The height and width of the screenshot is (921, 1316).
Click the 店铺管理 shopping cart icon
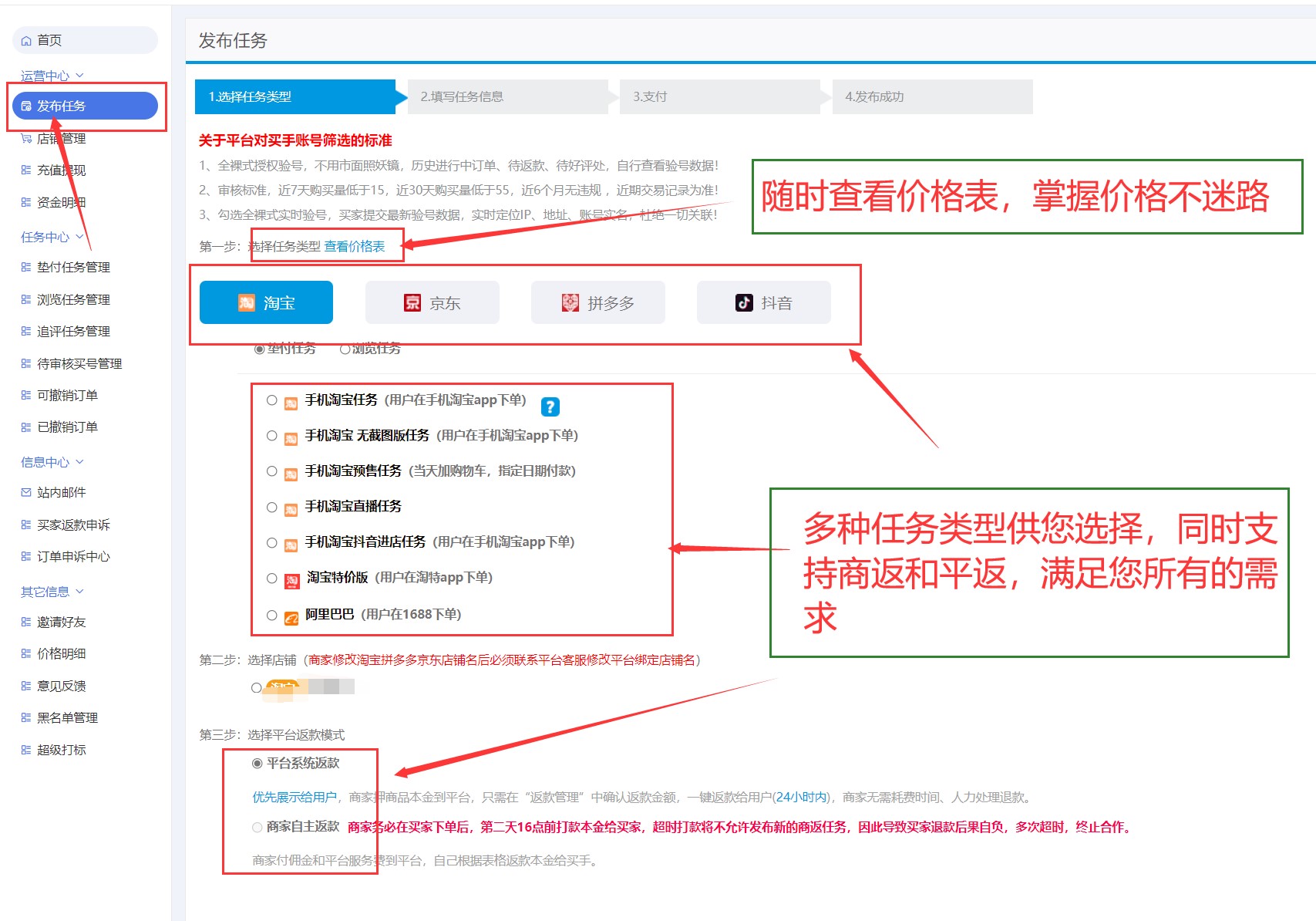26,139
